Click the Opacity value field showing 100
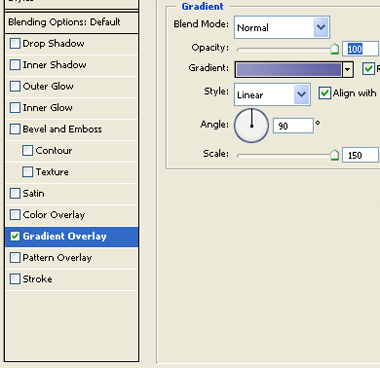 tap(361, 49)
